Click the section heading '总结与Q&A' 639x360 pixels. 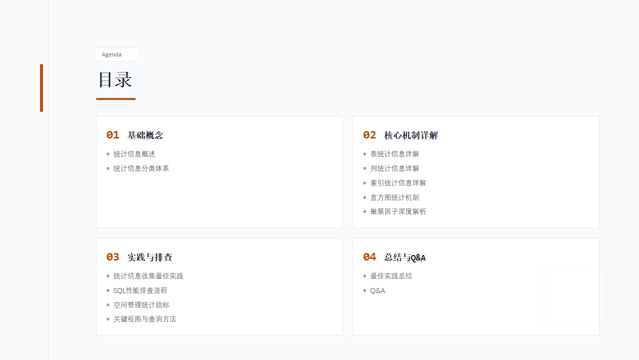pyautogui.click(x=405, y=257)
